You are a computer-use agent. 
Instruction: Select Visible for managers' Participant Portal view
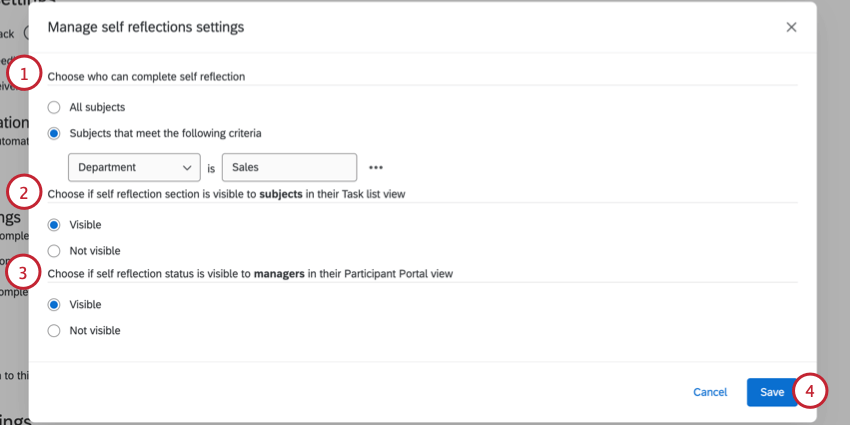point(54,304)
